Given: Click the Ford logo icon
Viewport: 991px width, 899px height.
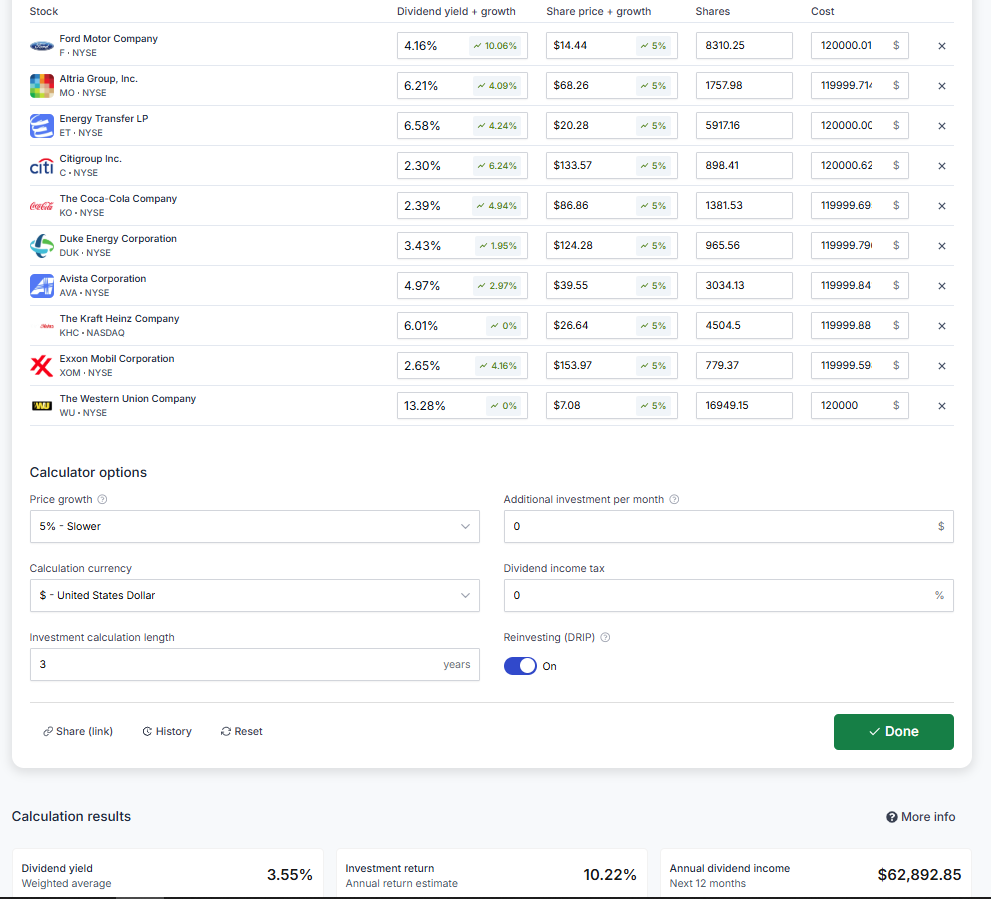Looking at the screenshot, I should point(42,46).
